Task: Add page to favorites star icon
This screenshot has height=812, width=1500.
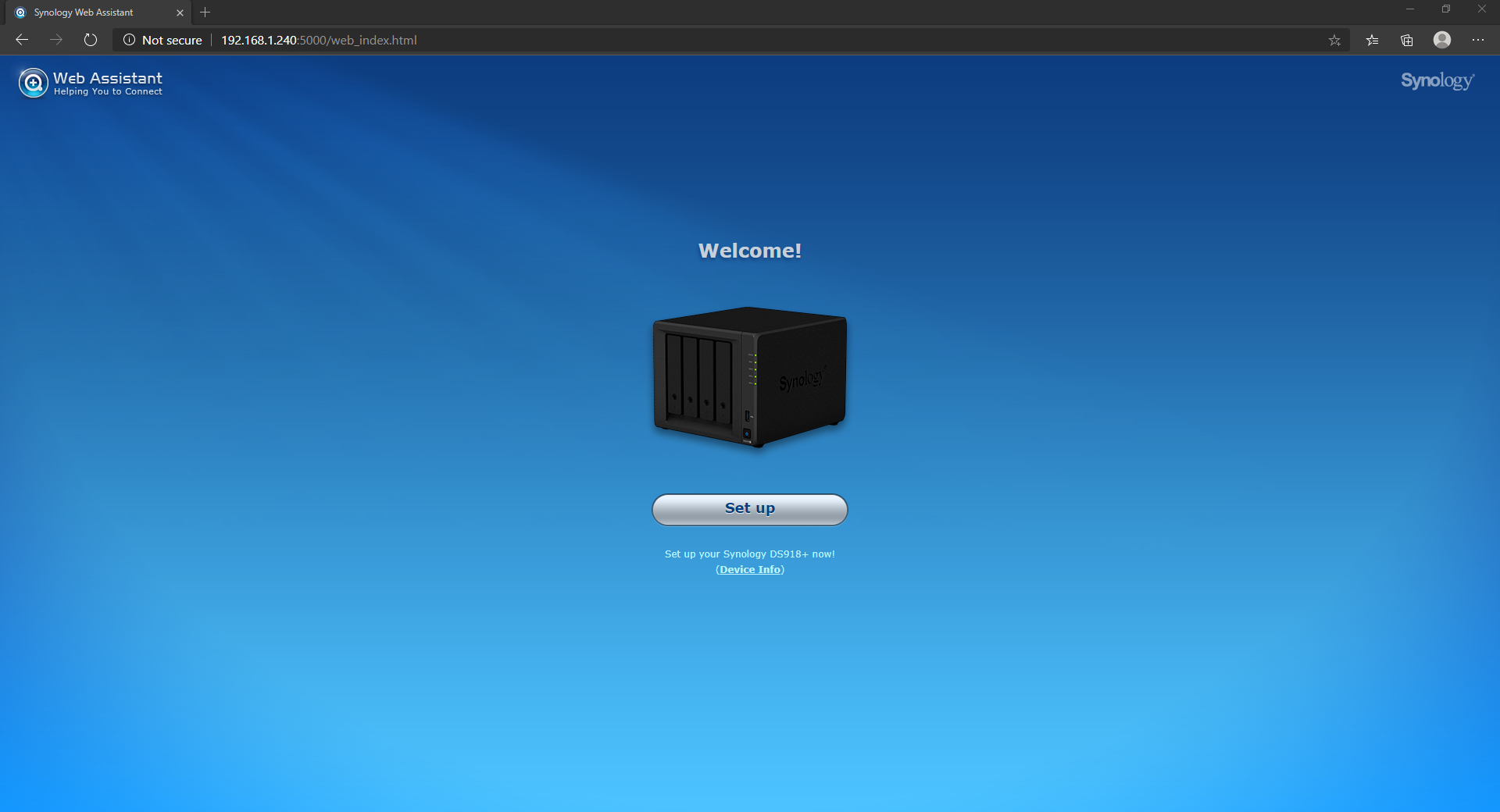Action: coord(1334,40)
